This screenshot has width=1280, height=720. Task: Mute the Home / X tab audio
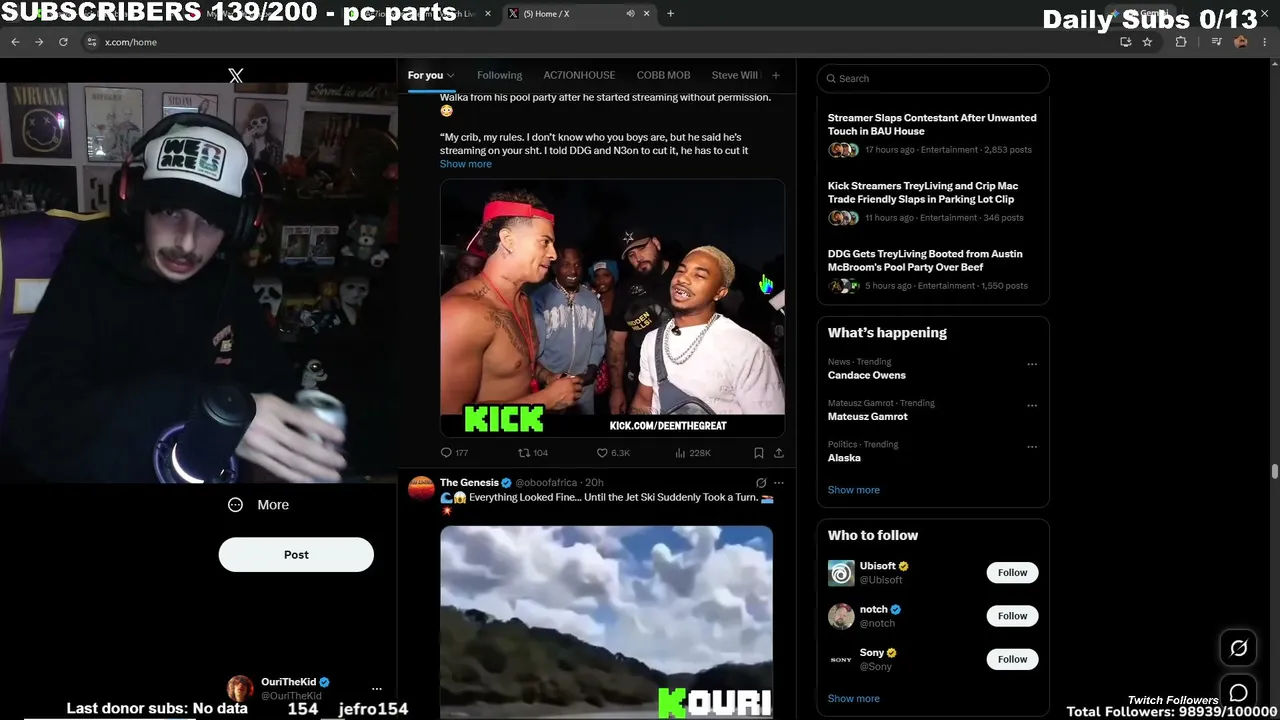tap(630, 14)
